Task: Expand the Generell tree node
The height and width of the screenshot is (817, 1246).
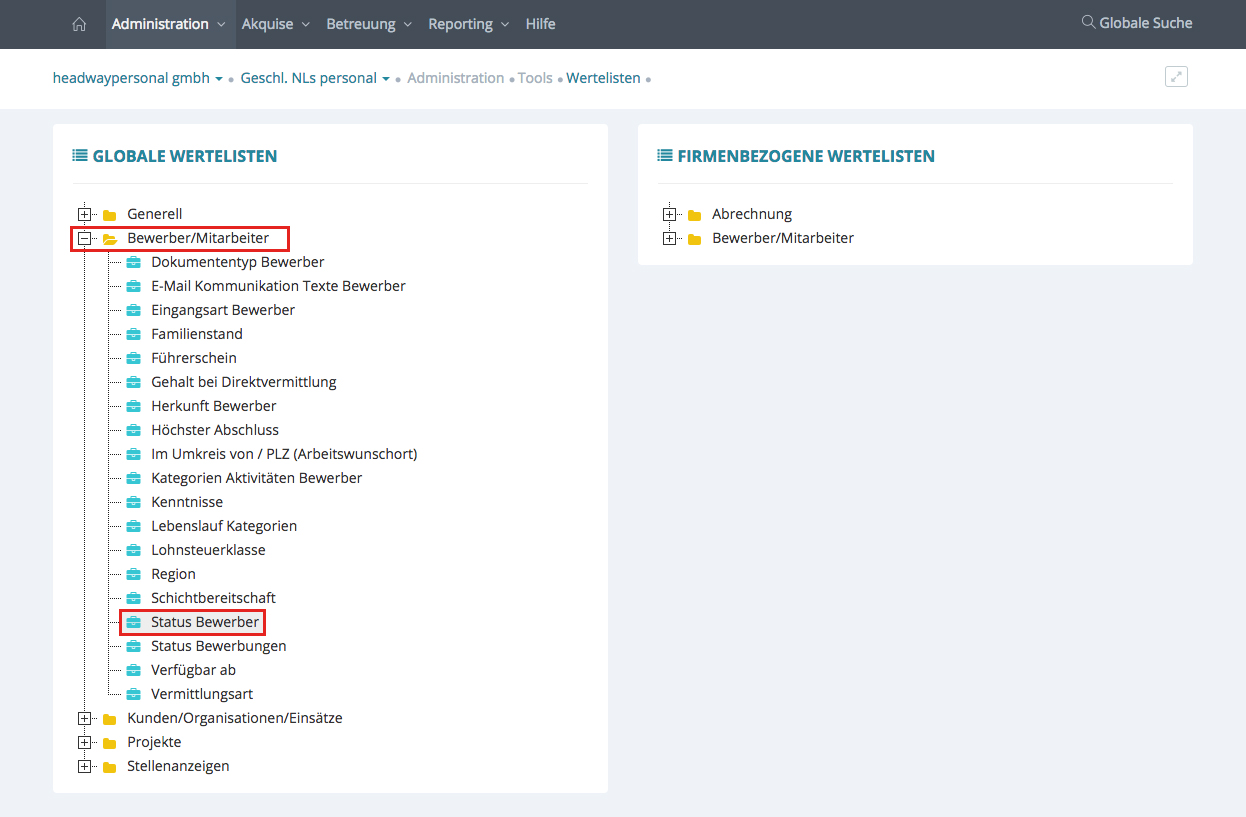Action: click(x=85, y=214)
